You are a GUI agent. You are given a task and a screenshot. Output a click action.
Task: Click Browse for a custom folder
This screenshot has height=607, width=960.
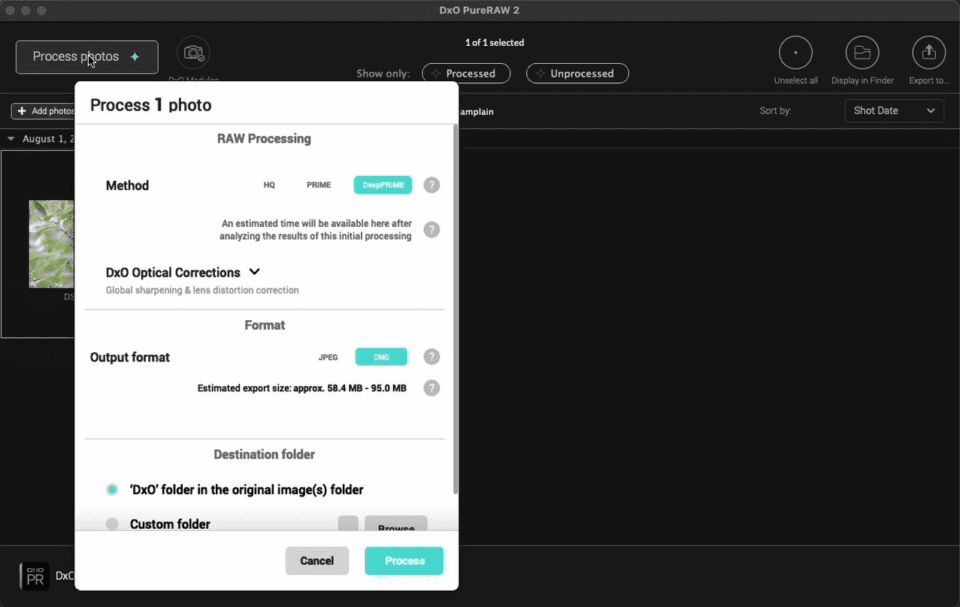pyautogui.click(x=396, y=524)
